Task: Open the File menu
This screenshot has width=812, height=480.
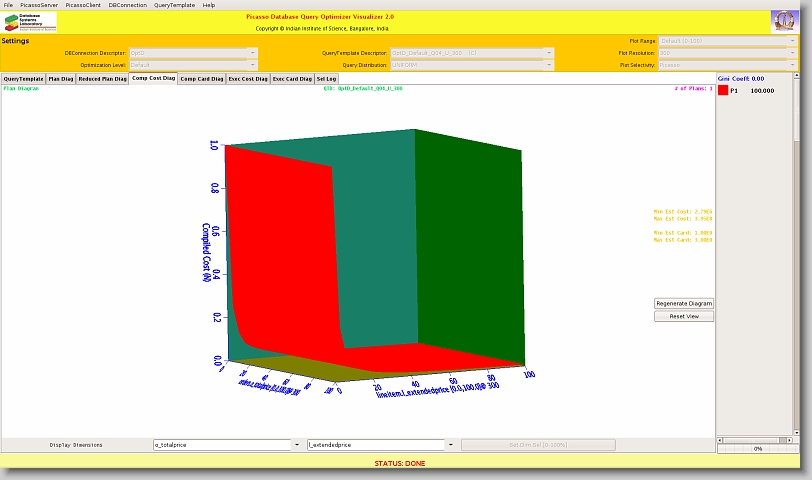Action: pyautogui.click(x=9, y=5)
